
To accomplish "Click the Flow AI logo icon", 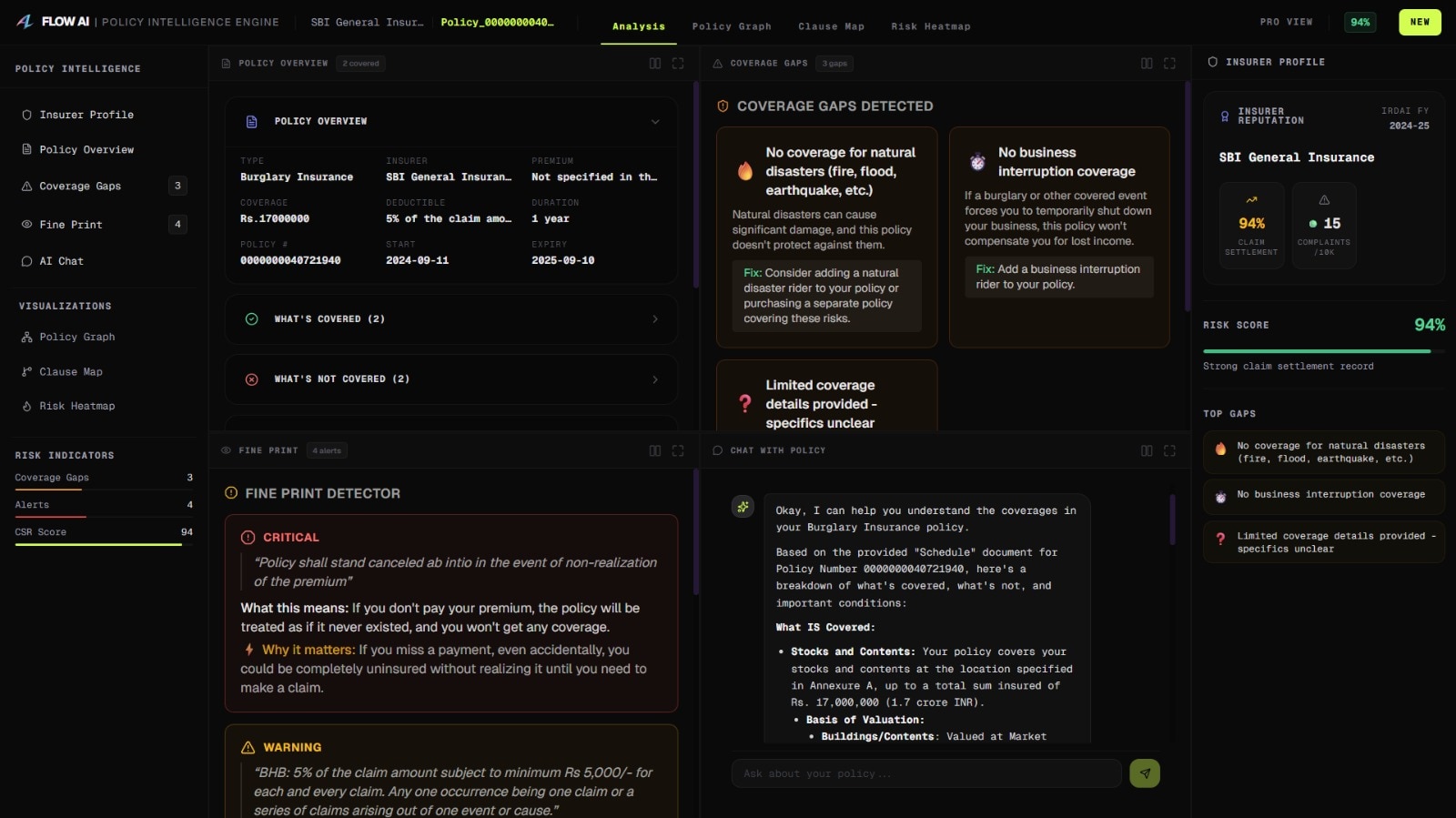I will point(25,22).
